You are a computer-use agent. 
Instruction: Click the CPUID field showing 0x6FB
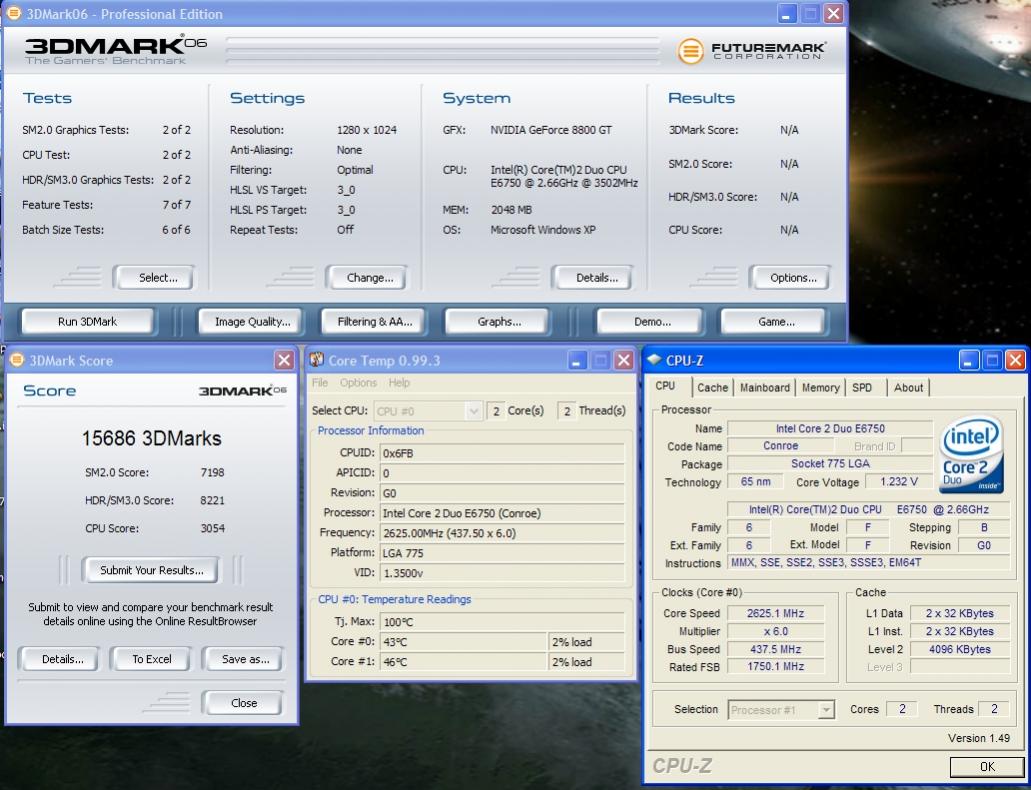(502, 453)
